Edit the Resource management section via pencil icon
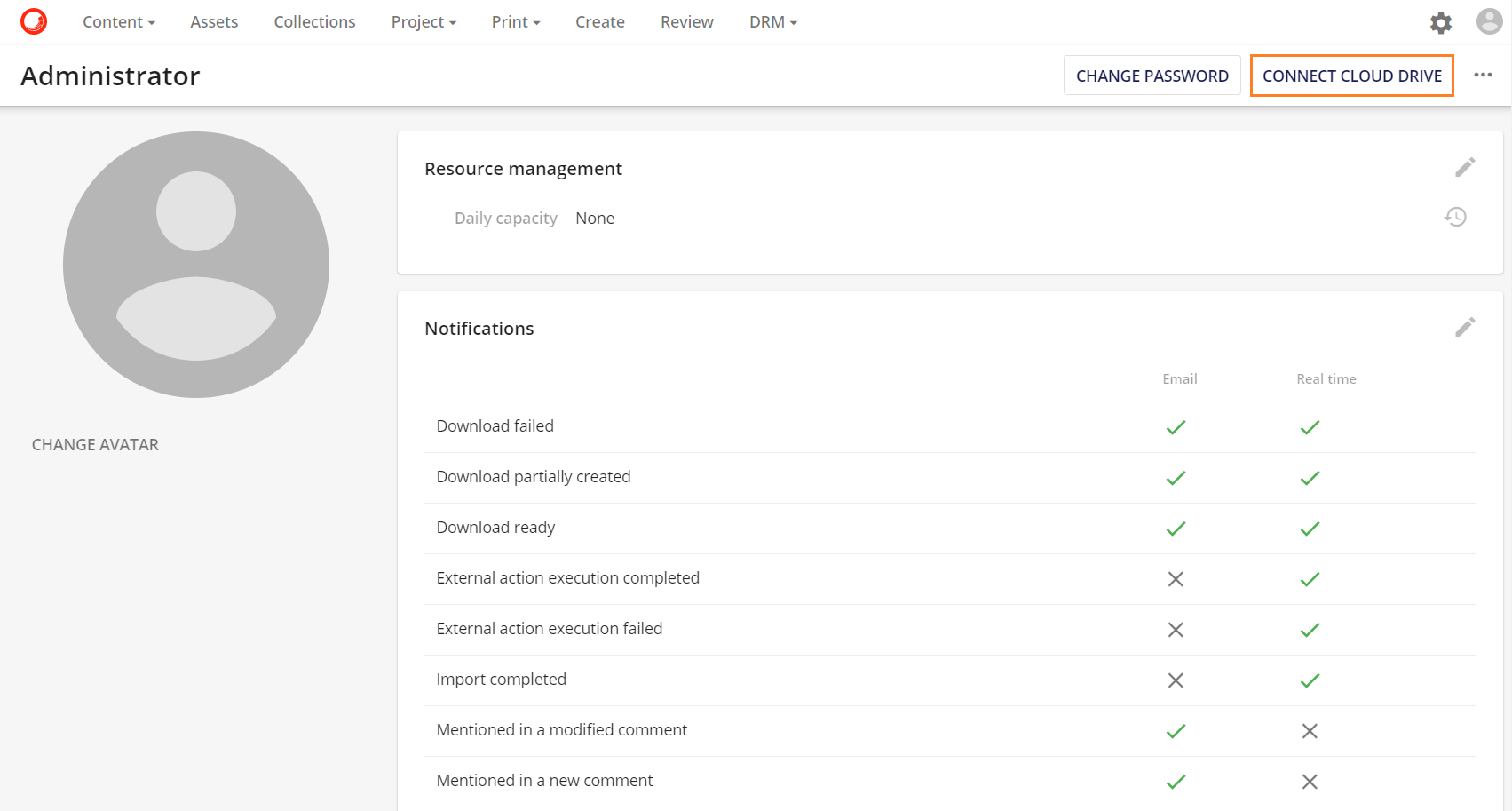1512x811 pixels. click(x=1465, y=166)
